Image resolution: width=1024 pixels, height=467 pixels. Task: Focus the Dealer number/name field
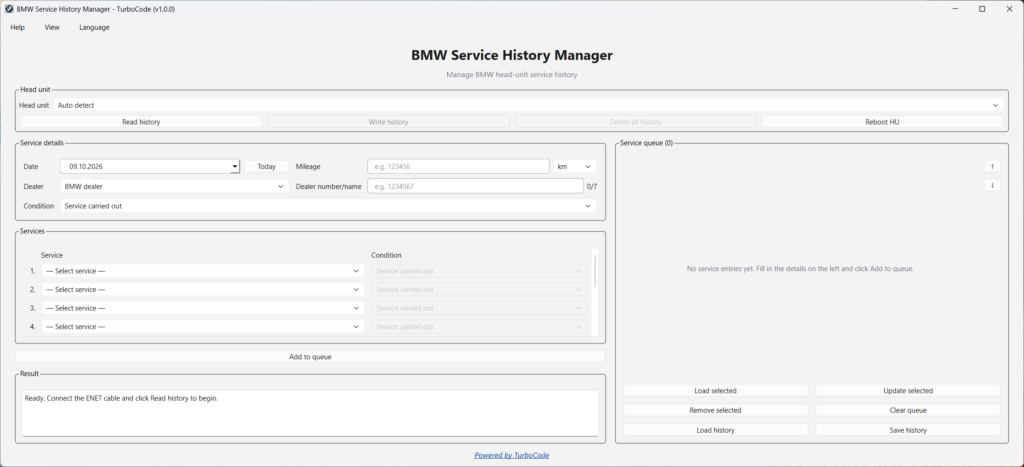point(475,186)
